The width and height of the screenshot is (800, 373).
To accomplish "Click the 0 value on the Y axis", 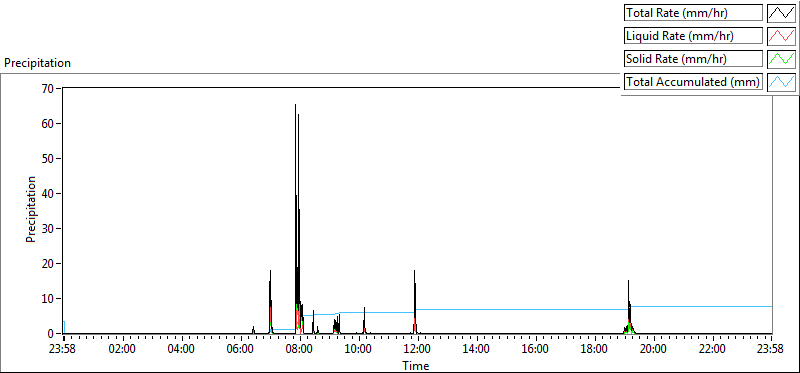I will (x=52, y=334).
